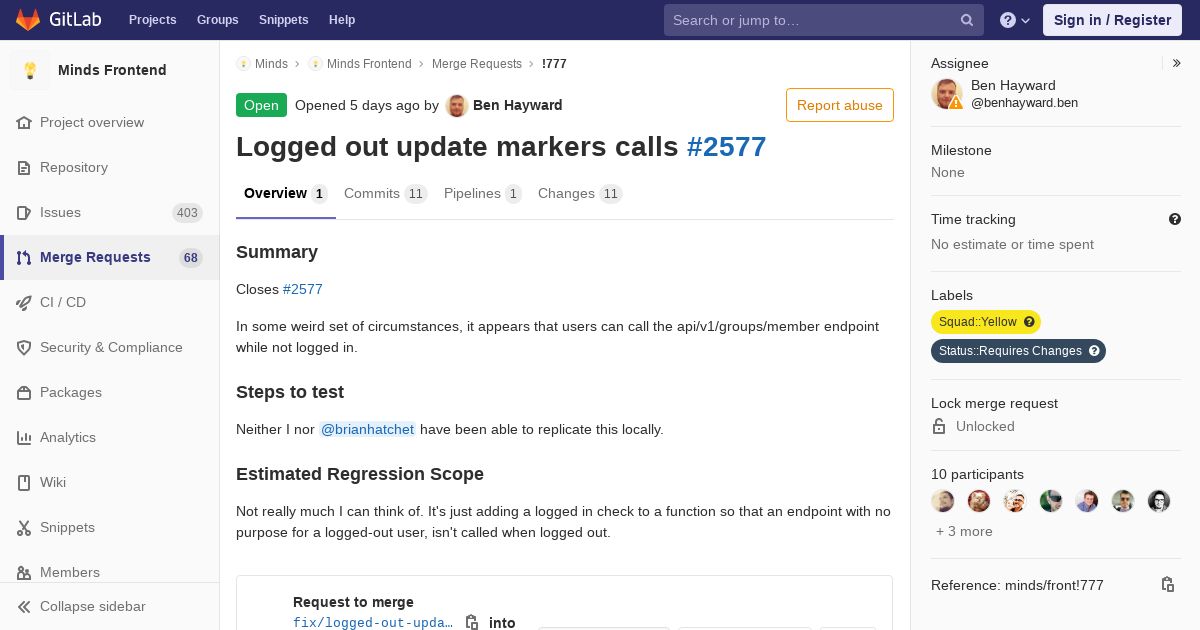Click Sign in / Register button

tap(1112, 20)
